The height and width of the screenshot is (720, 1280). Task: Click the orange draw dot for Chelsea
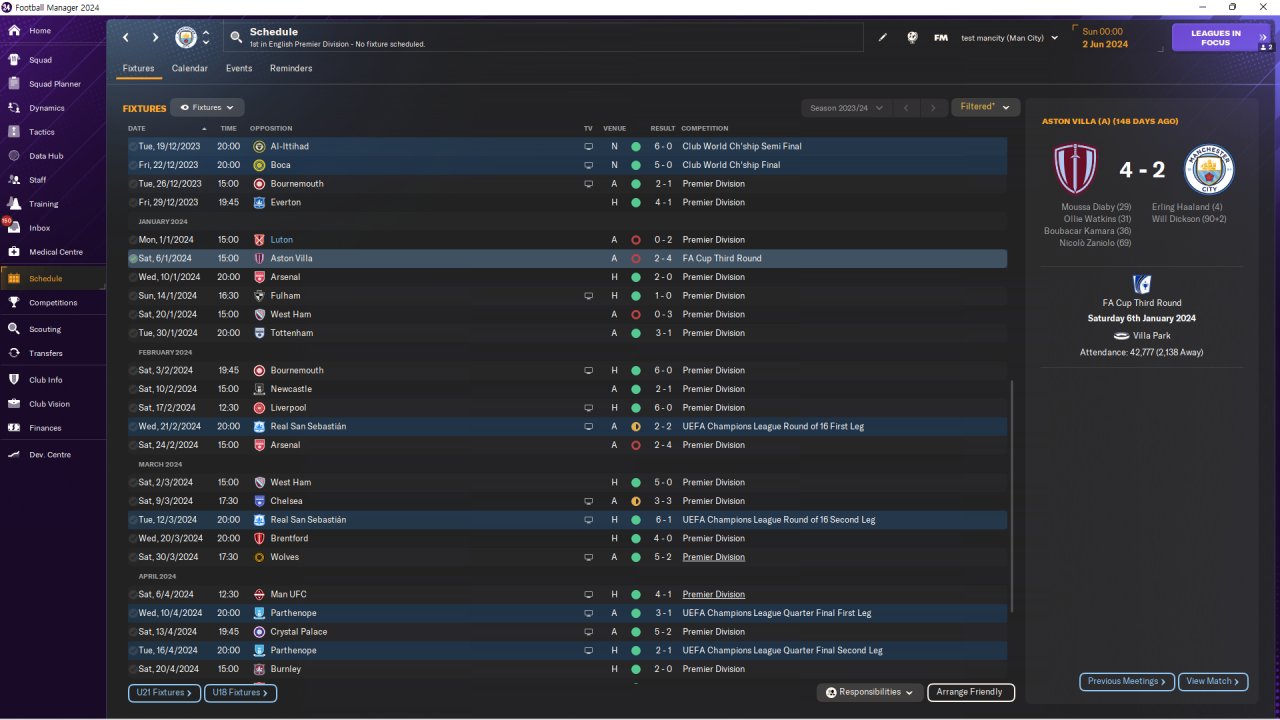click(635, 501)
